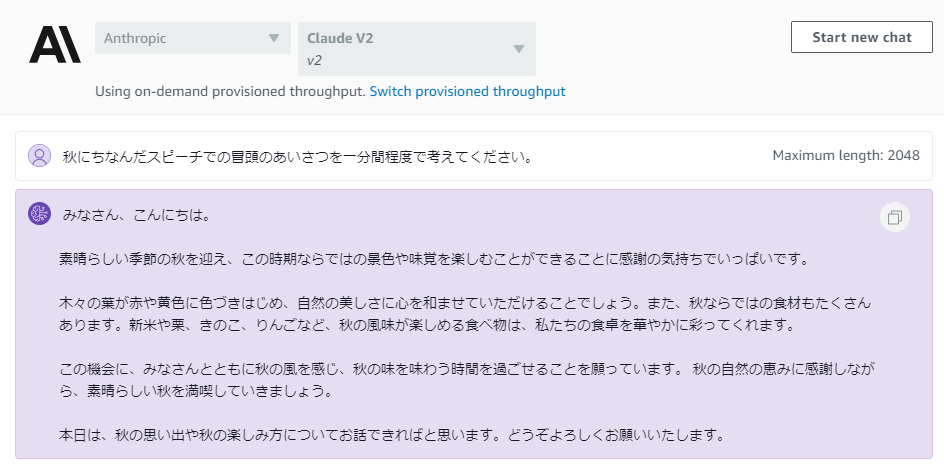Click the paragraph beginning 木々の葉が赤や黄色
The height and width of the screenshot is (474, 944).
coord(465,314)
